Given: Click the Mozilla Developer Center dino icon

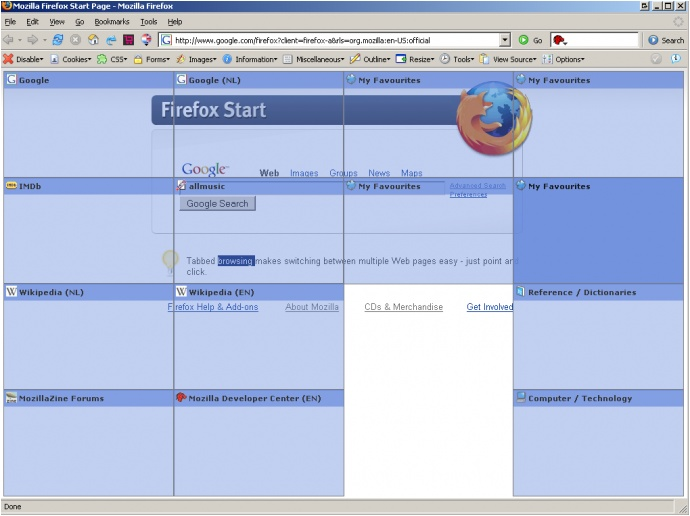Looking at the screenshot, I should 181,398.
